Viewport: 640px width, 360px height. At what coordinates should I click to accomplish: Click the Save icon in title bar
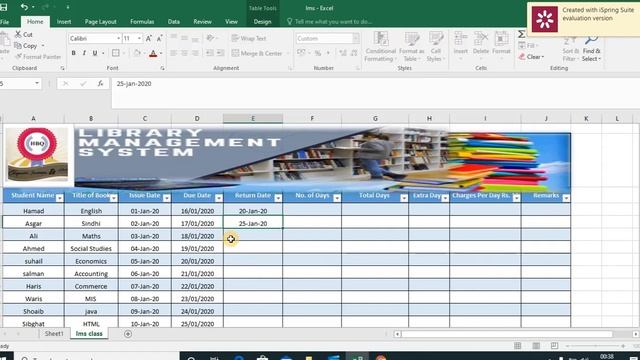(4, 7)
